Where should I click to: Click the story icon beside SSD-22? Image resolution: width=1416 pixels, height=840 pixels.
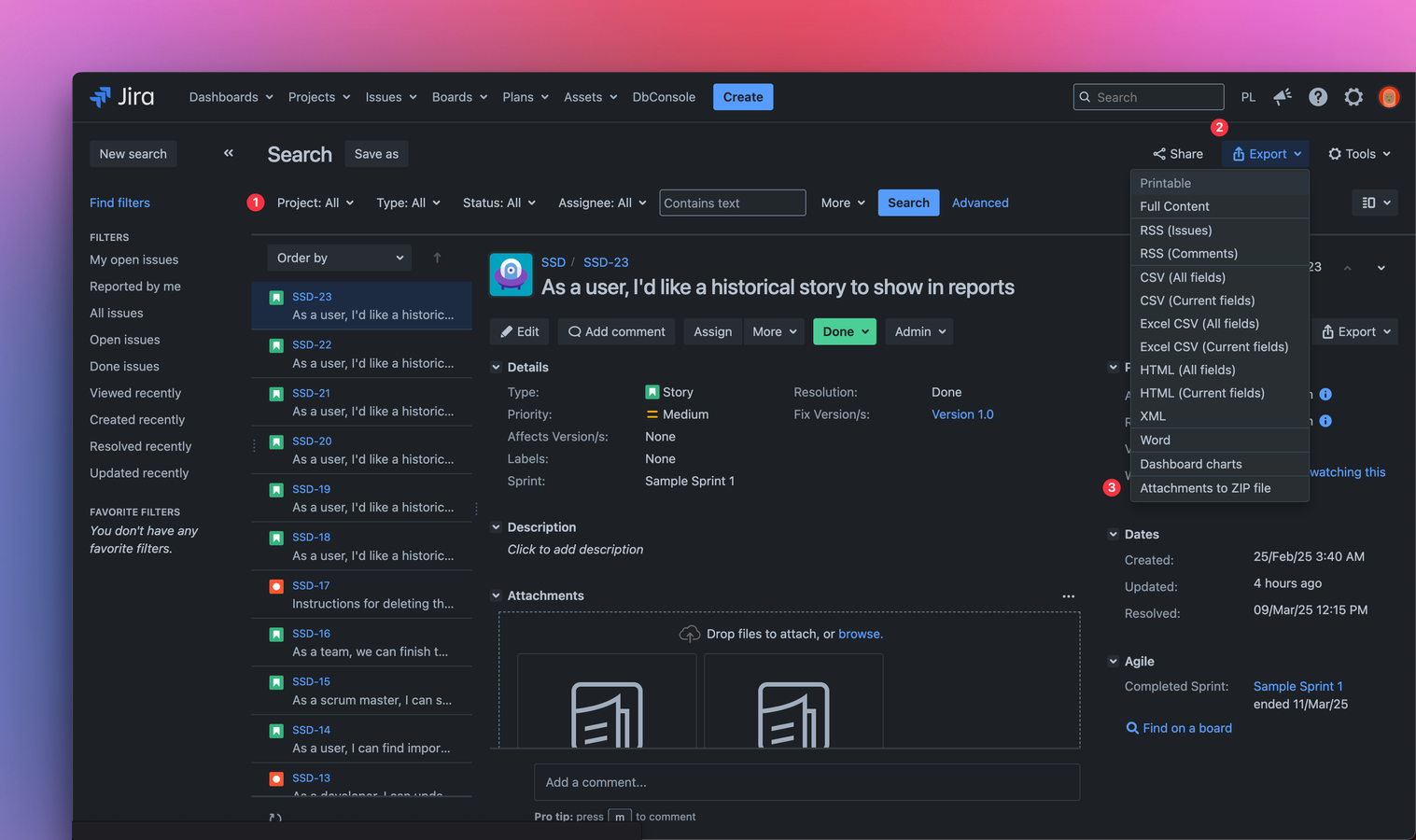click(276, 345)
